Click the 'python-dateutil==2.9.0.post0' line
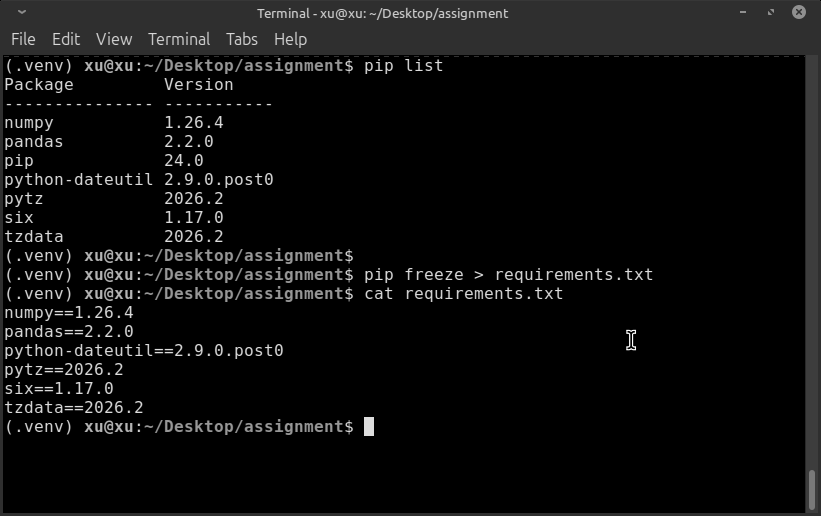The image size is (821, 516). (143, 350)
